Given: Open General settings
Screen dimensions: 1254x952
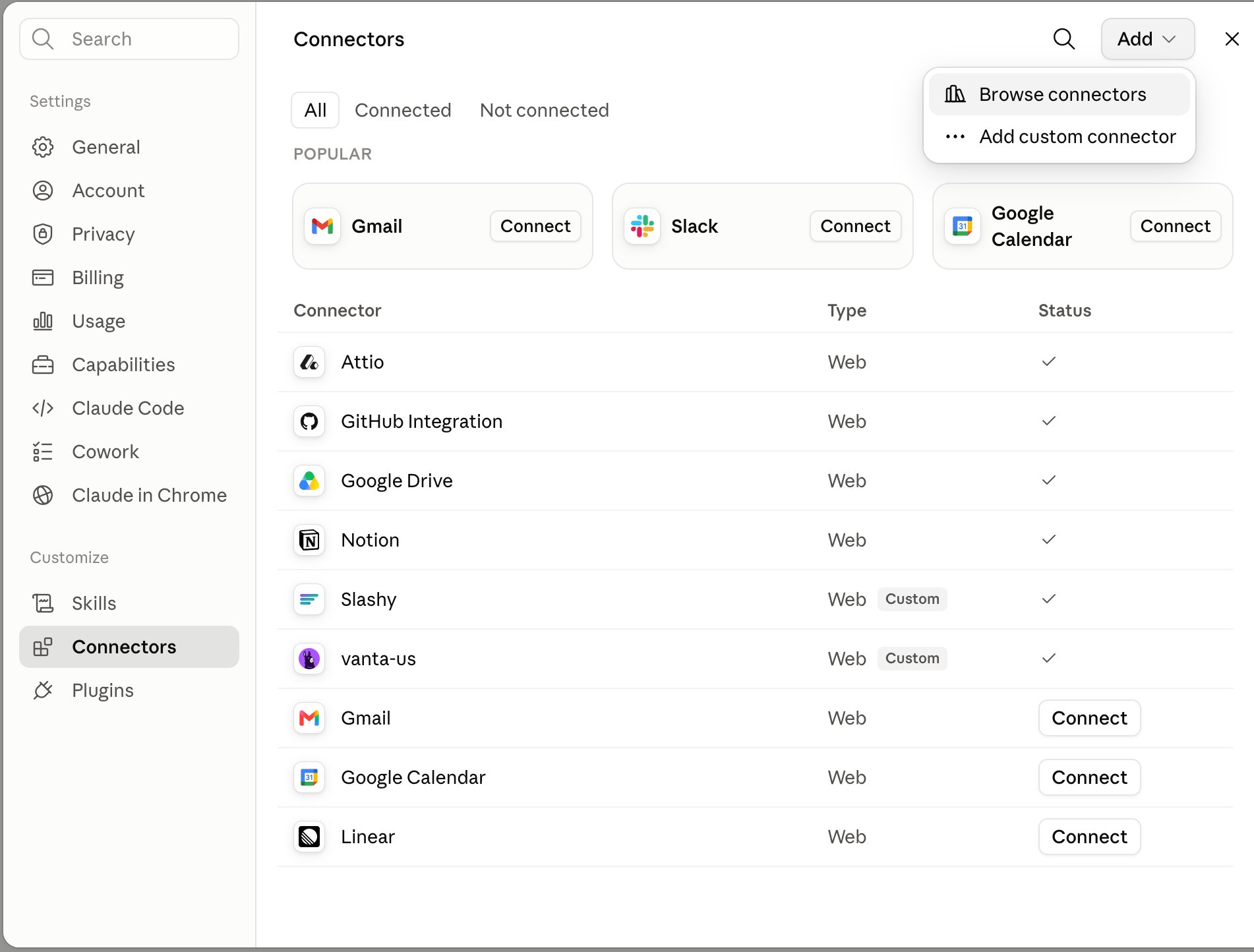Looking at the screenshot, I should (129, 147).
